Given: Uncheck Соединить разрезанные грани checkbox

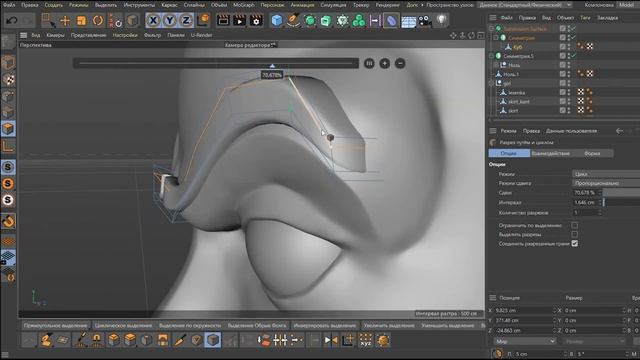Looking at the screenshot, I should (x=575, y=243).
